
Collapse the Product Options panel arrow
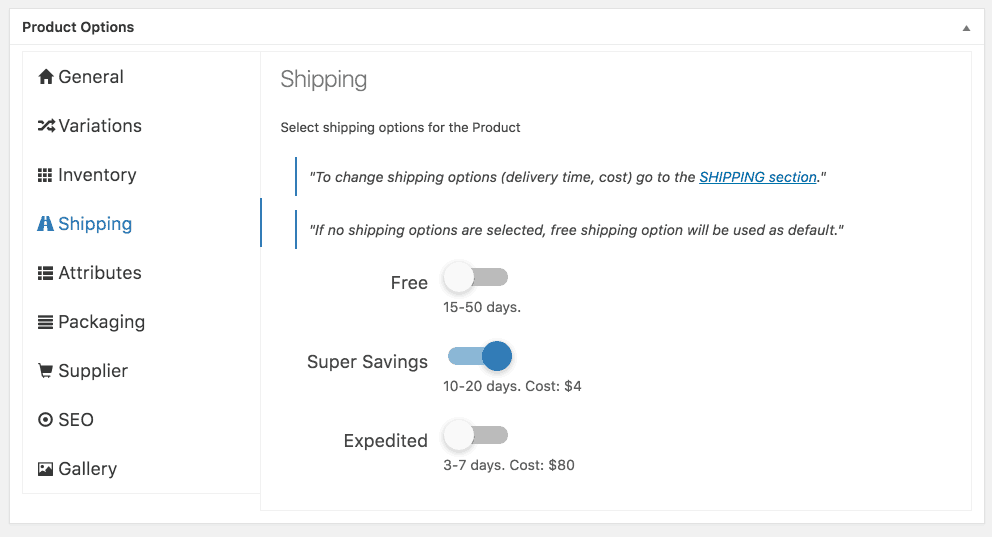[x=966, y=28]
